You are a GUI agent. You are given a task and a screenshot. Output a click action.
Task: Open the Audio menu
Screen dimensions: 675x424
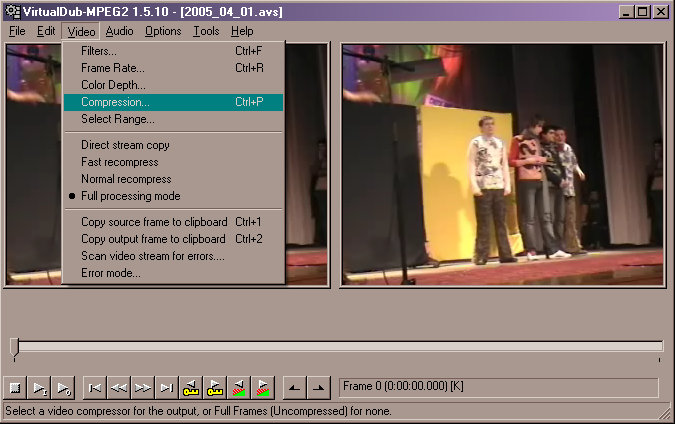click(119, 31)
